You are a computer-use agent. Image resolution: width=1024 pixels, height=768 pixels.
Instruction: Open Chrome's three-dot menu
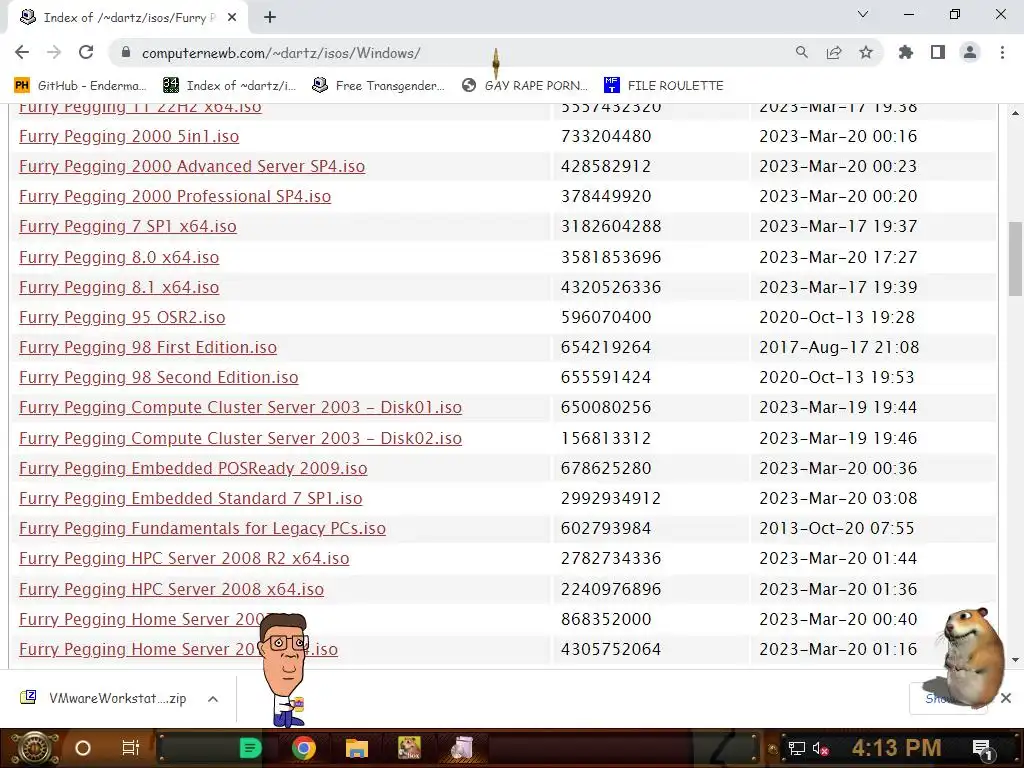[1002, 52]
